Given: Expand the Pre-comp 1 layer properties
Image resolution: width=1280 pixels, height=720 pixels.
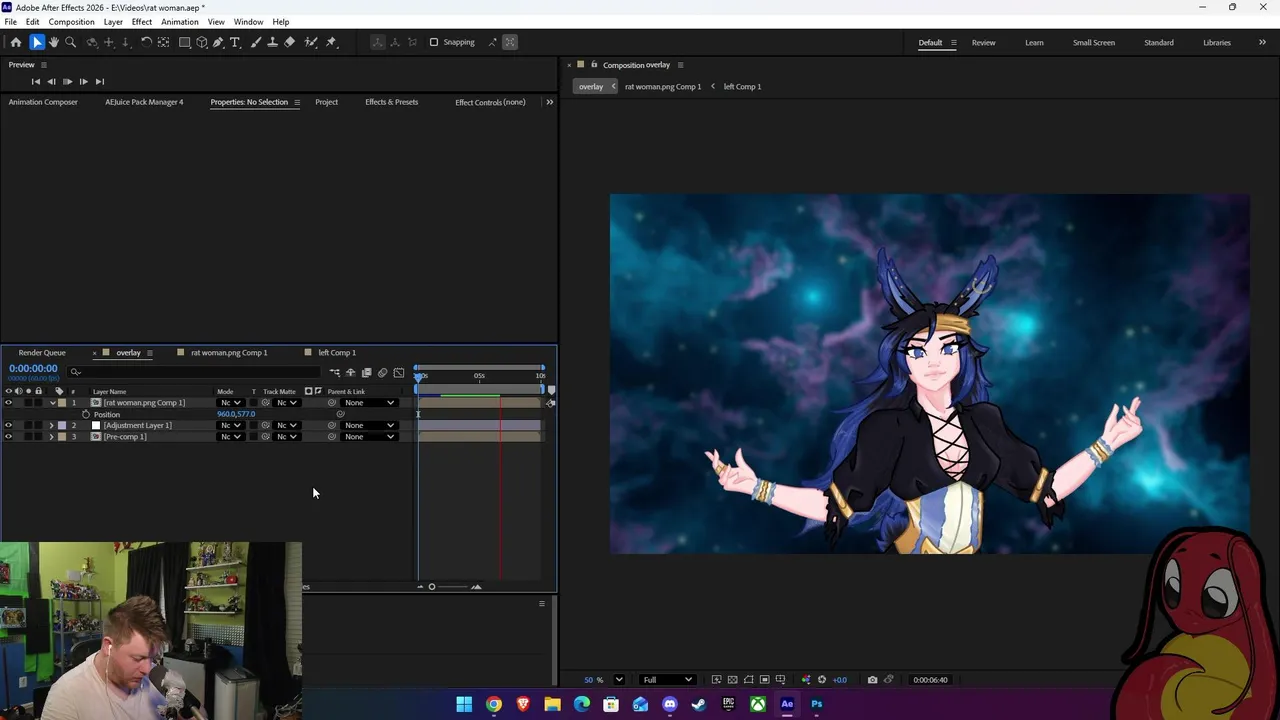Looking at the screenshot, I should click(x=51, y=437).
